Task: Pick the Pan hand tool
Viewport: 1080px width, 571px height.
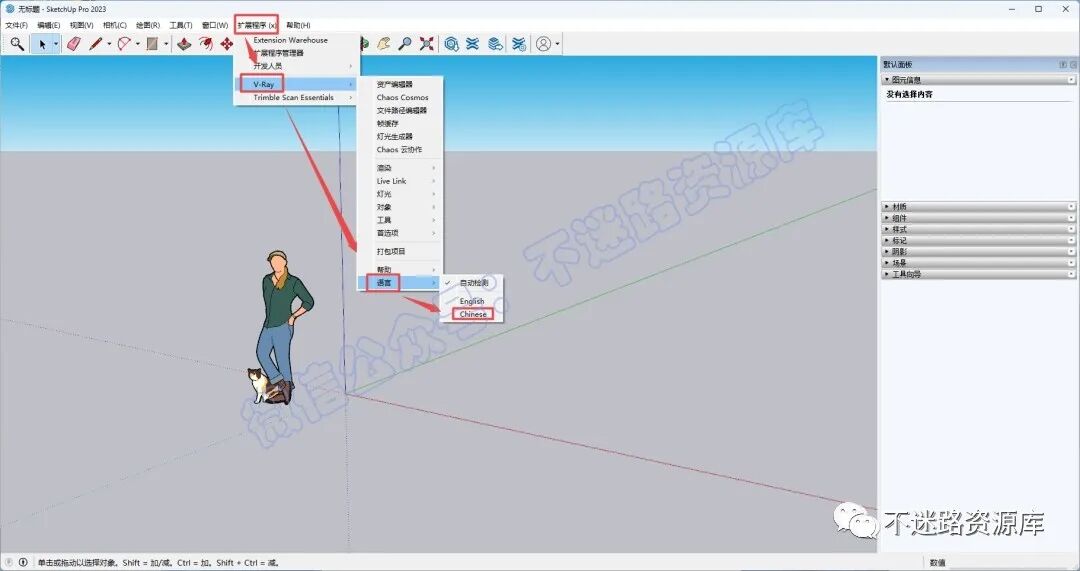Action: [384, 44]
